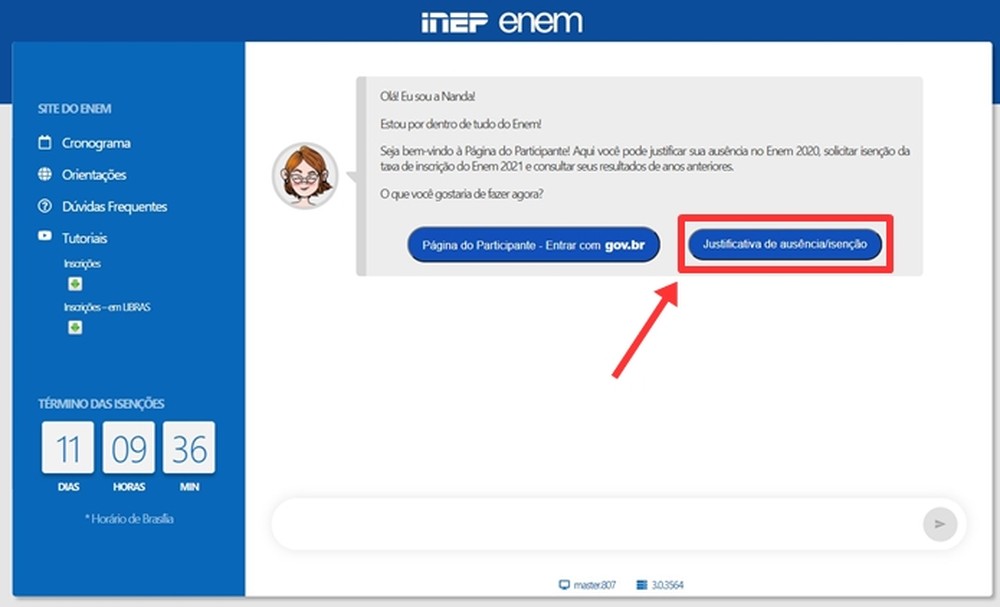1000x607 pixels.
Task: Click the Horário de Brasília note
Action: point(129,518)
